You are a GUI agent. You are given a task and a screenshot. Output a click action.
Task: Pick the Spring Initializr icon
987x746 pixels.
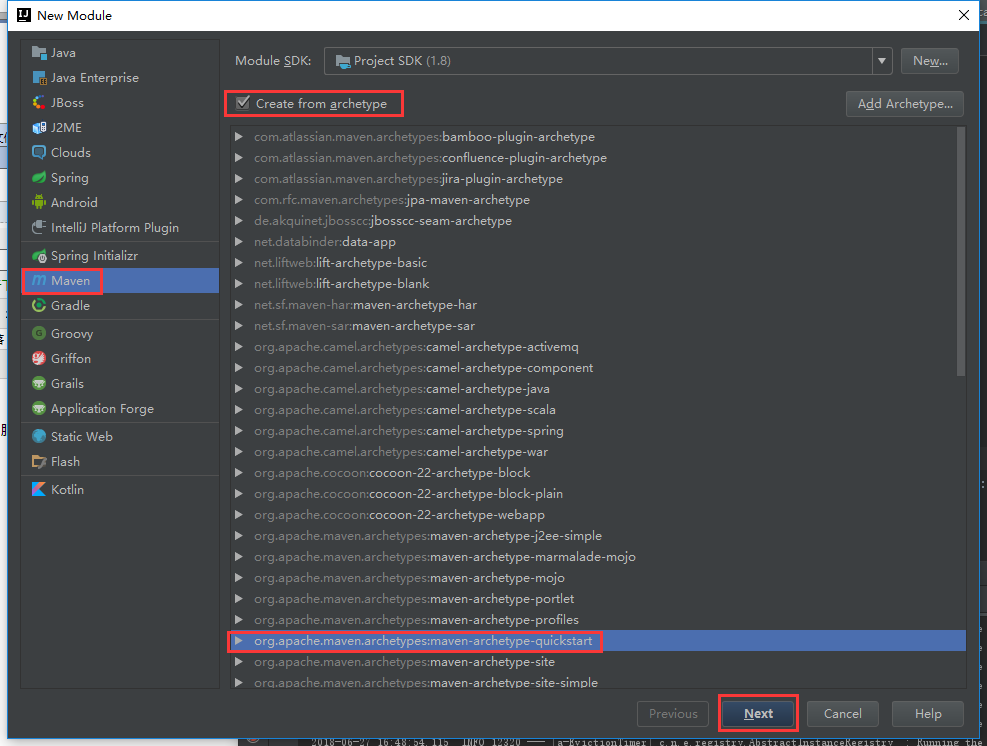tap(39, 256)
